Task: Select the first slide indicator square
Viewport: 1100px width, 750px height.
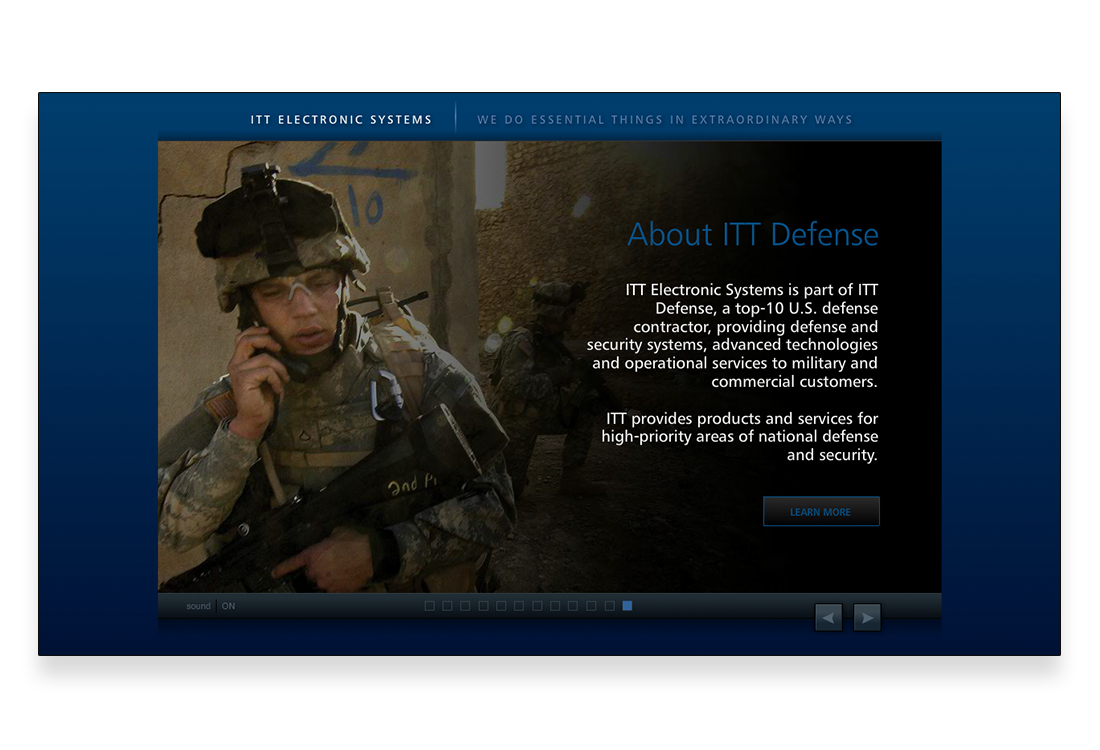Action: pyautogui.click(x=429, y=605)
